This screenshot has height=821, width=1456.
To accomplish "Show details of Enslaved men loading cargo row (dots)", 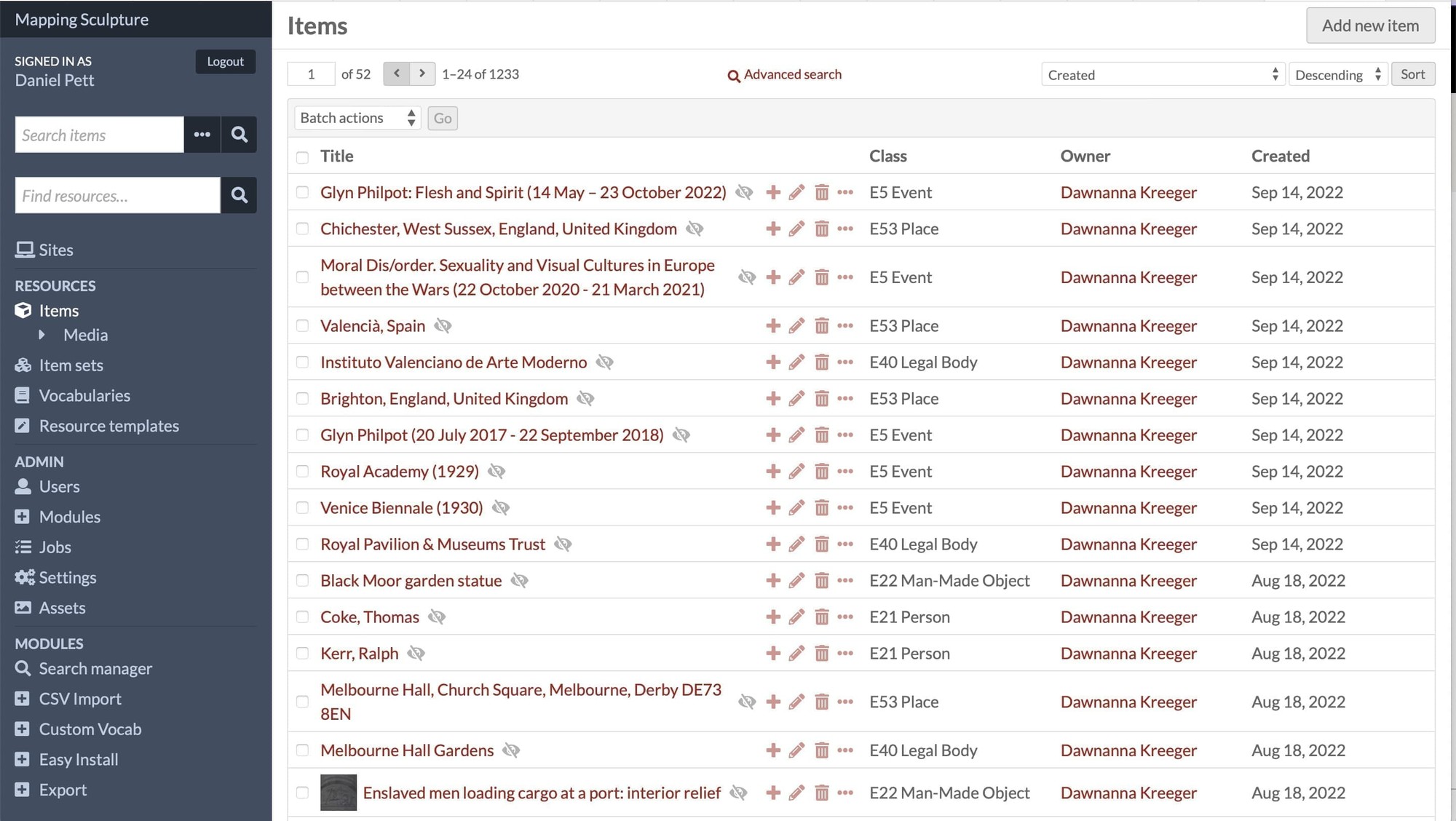I will [845, 793].
